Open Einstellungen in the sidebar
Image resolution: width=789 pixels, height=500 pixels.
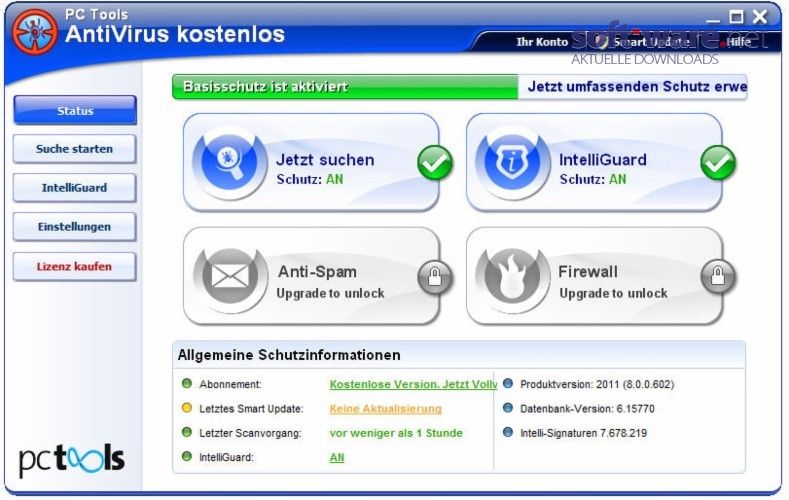coord(74,227)
